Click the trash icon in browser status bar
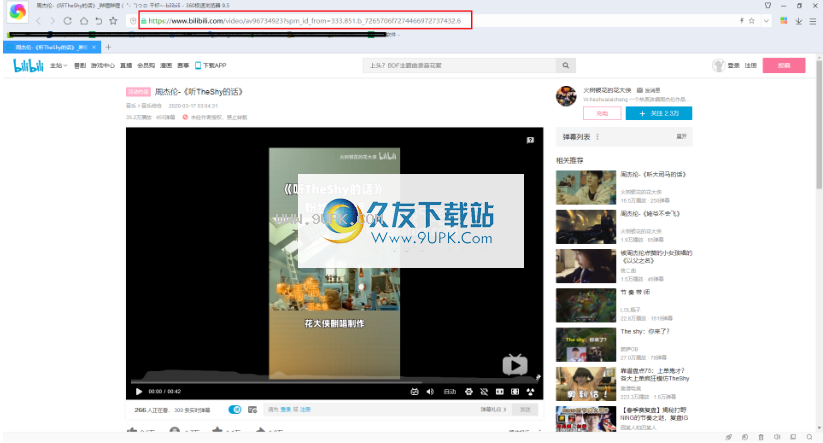The height and width of the screenshot is (443, 823). [x=761, y=437]
